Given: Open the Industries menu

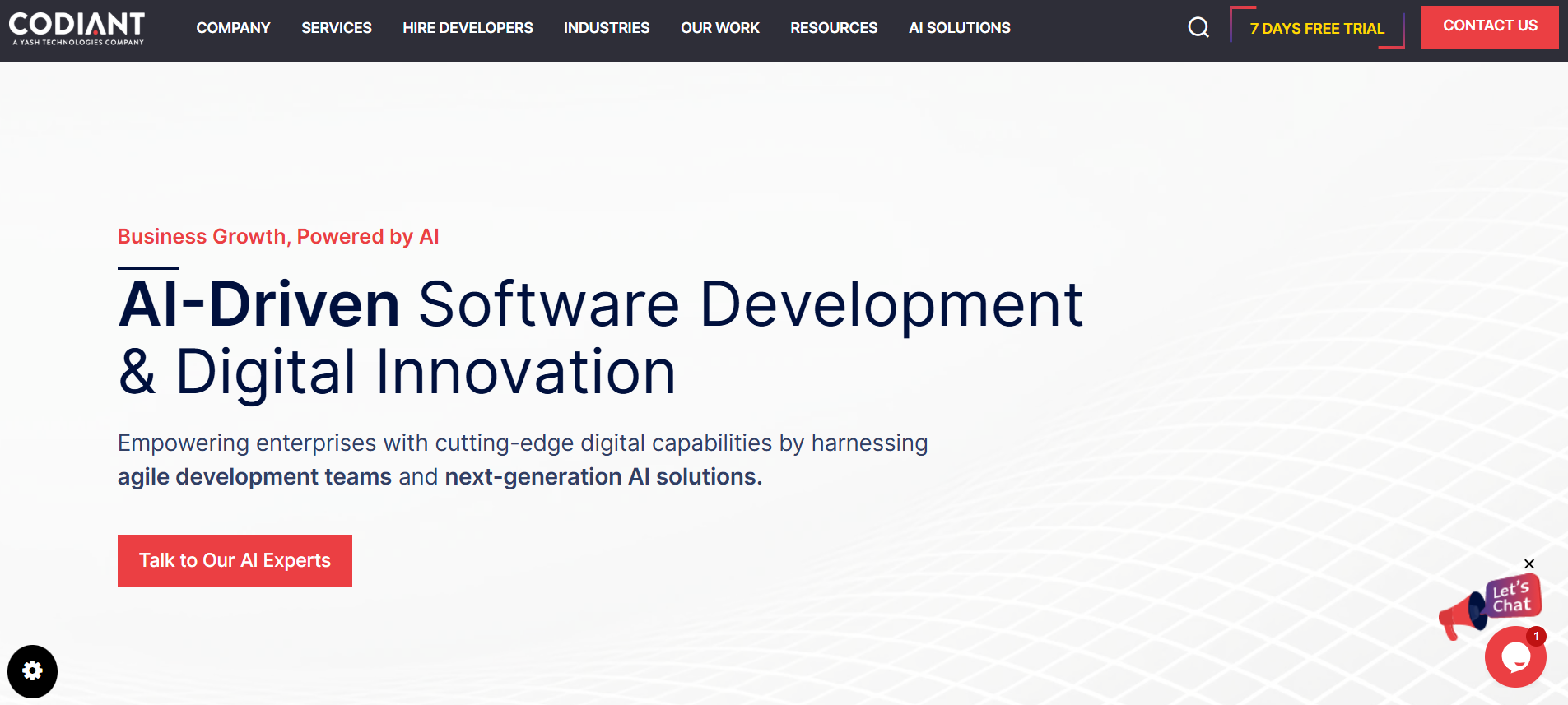Looking at the screenshot, I should (x=607, y=28).
